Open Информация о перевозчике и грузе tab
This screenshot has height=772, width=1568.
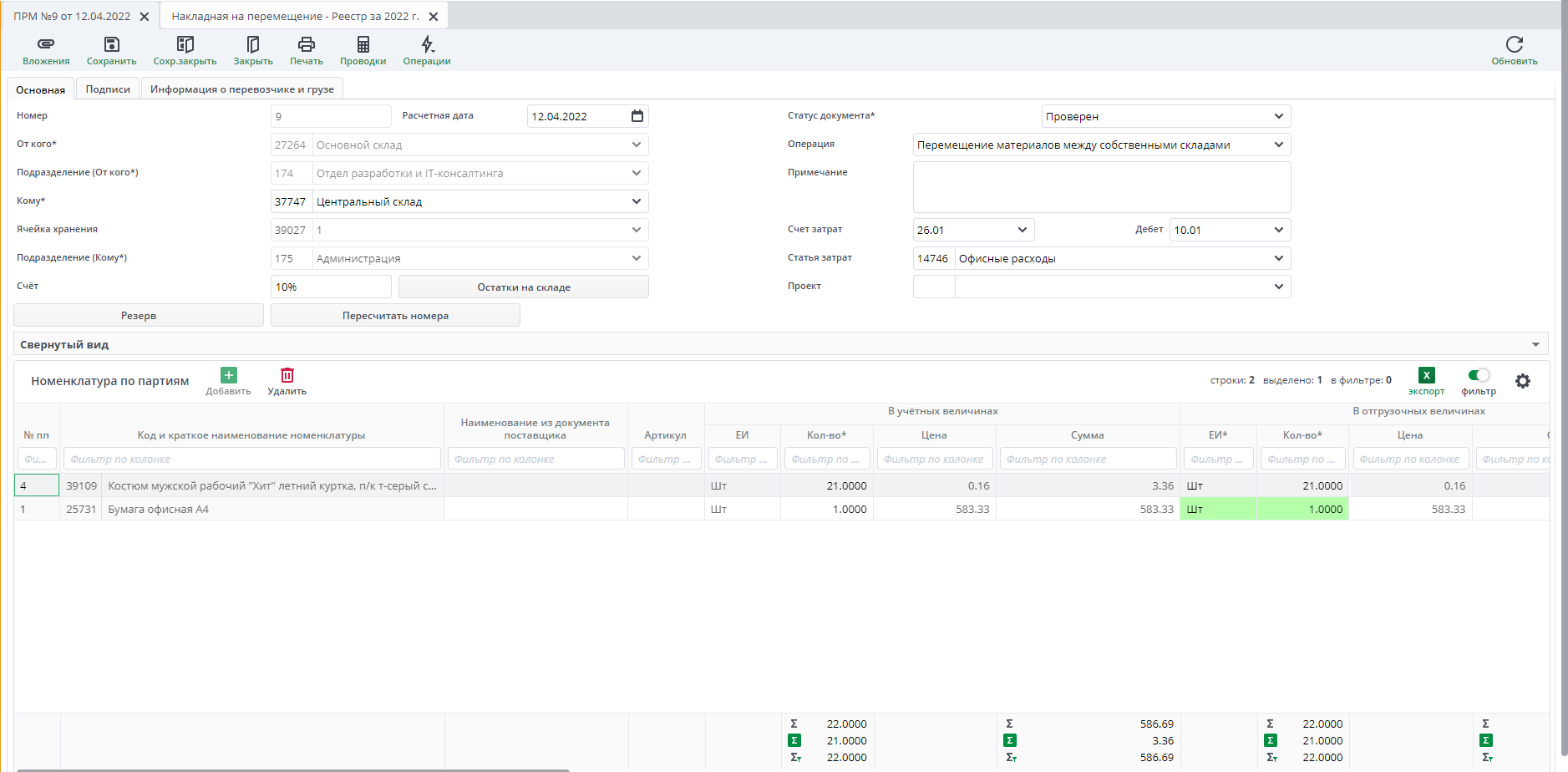(241, 89)
